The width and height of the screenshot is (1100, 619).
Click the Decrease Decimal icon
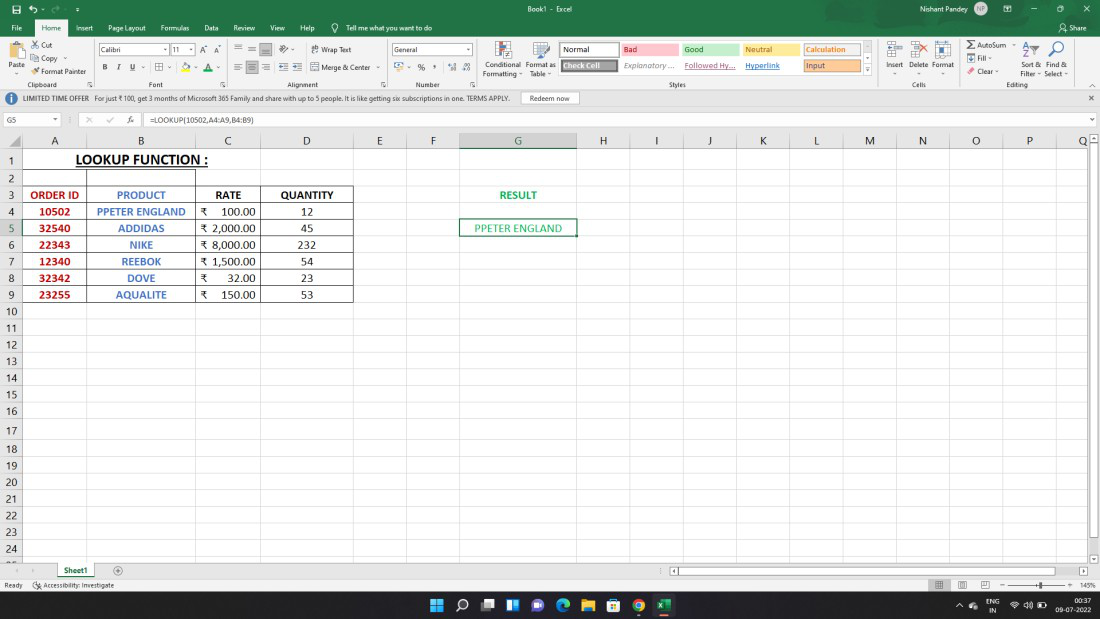pyautogui.click(x=467, y=67)
